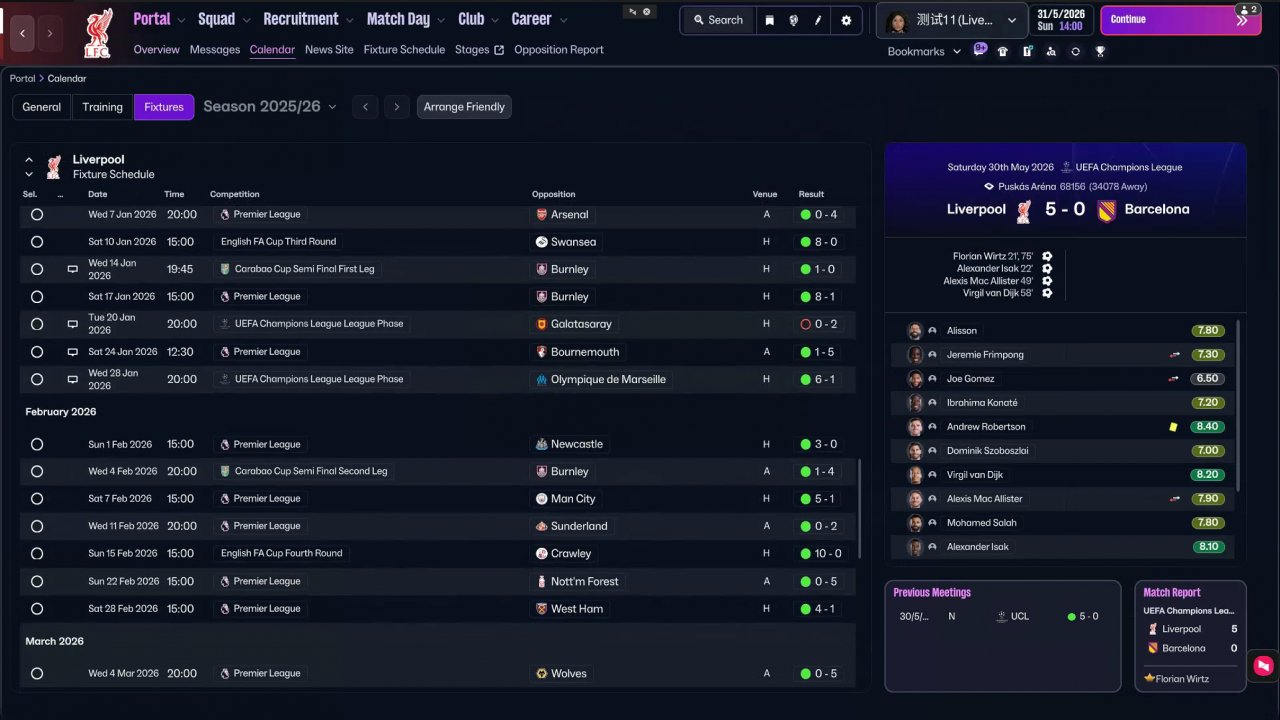Screen dimensions: 1280x720
Task: Click the circular refresh icon in the bookmarks bar
Action: coord(1075,51)
